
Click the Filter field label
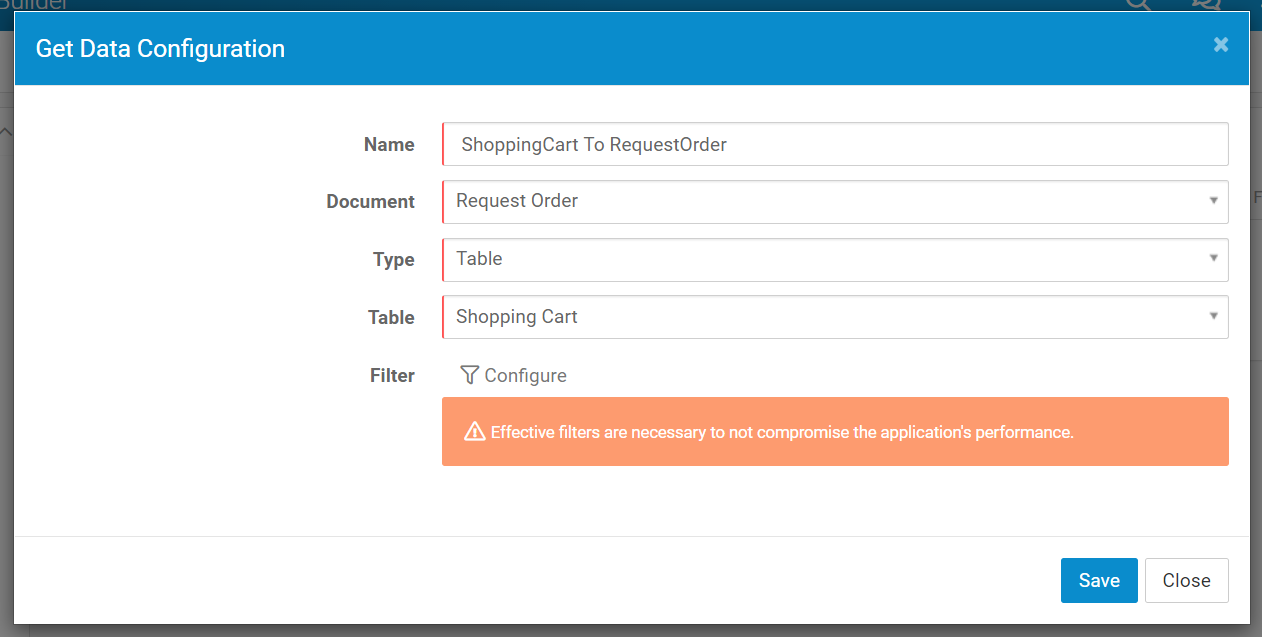click(x=392, y=375)
